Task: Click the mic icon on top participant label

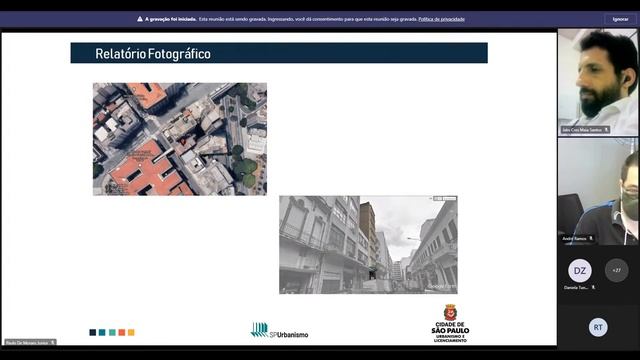Action: click(x=607, y=130)
